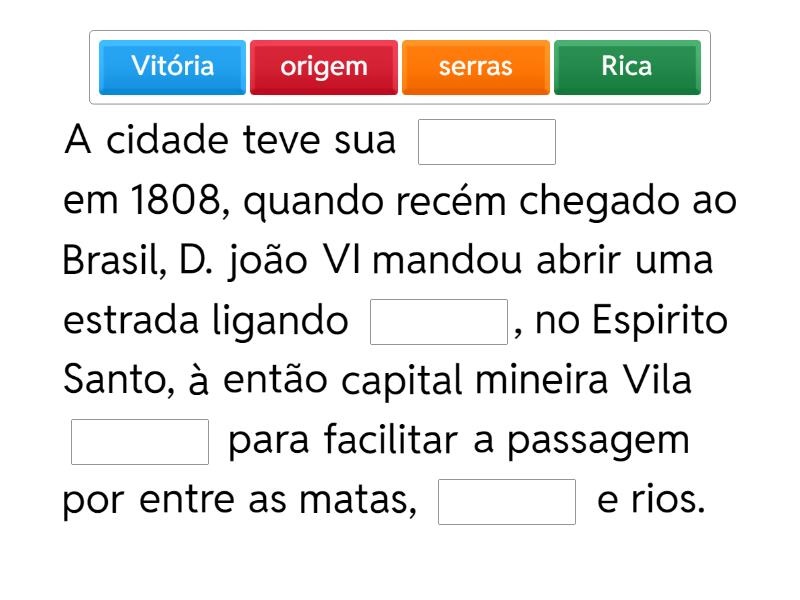Select the blank after "estrada ligando"

point(439,322)
